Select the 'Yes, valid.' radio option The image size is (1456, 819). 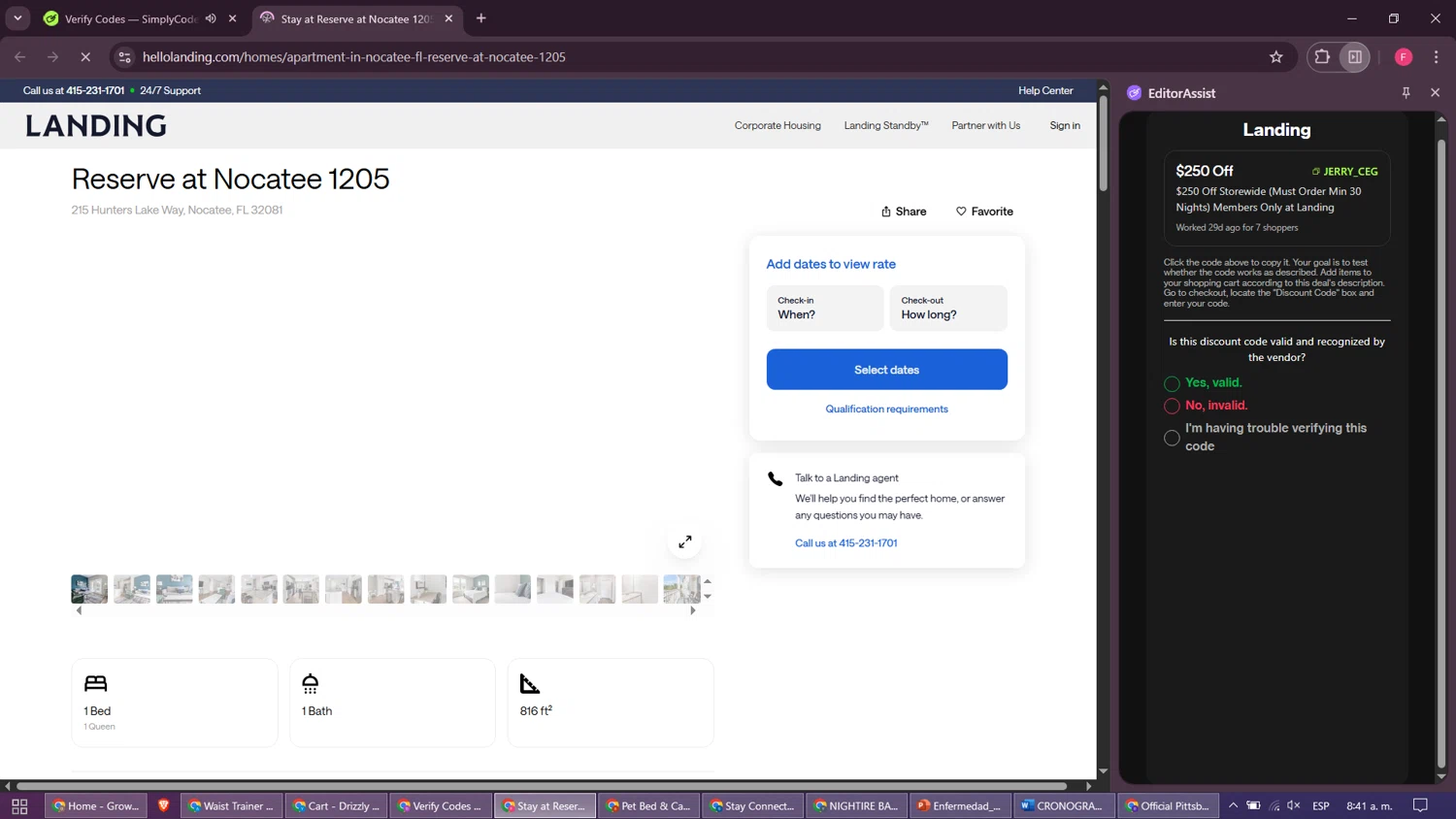click(1172, 383)
